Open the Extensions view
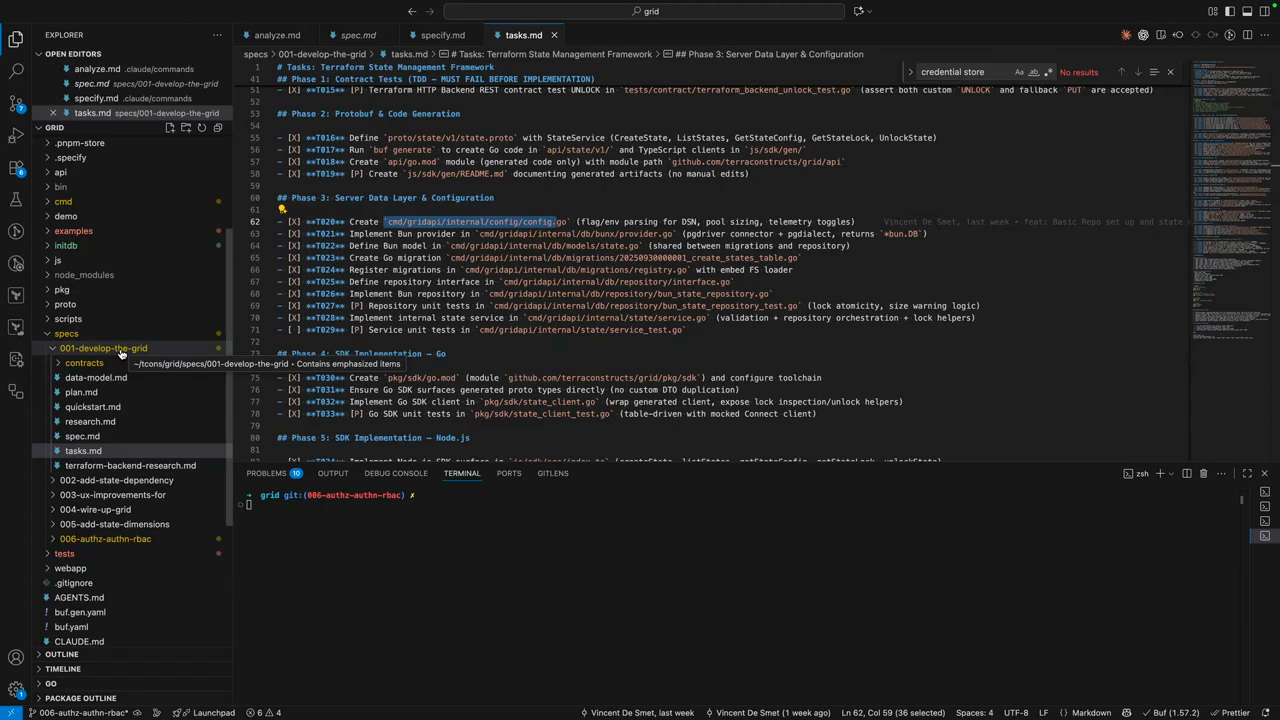 [x=16, y=167]
